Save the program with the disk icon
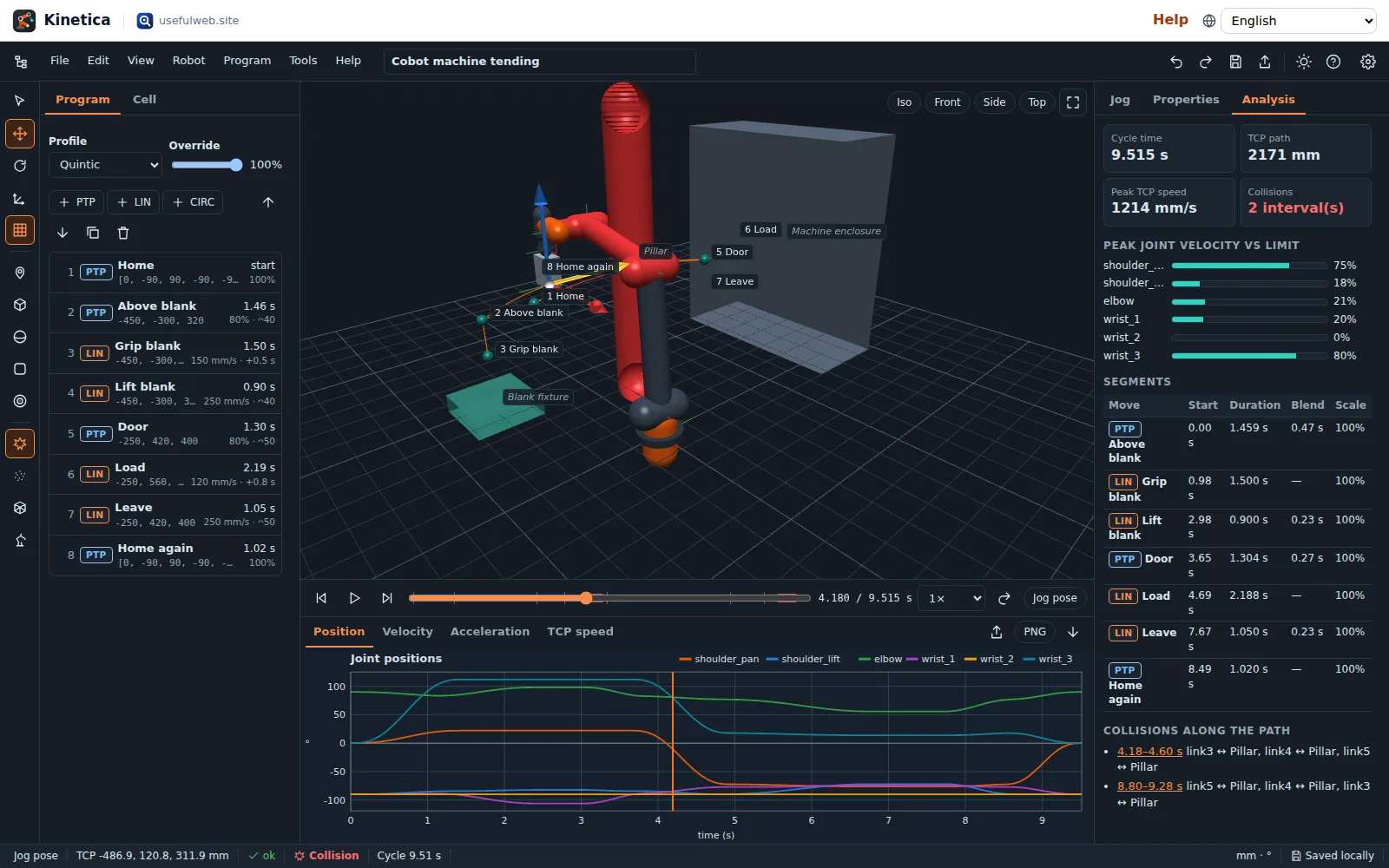The image size is (1389, 868). pyautogui.click(x=1235, y=62)
